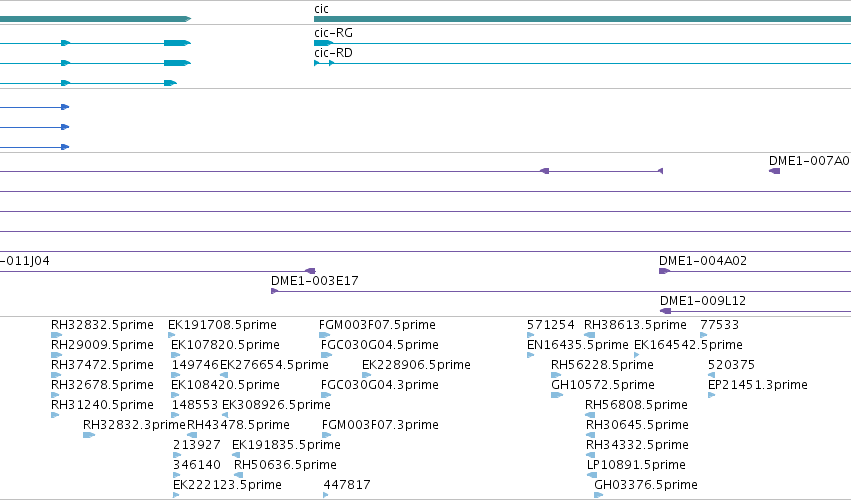
Task: Click the long teal cic gene bar
Action: (582, 19)
